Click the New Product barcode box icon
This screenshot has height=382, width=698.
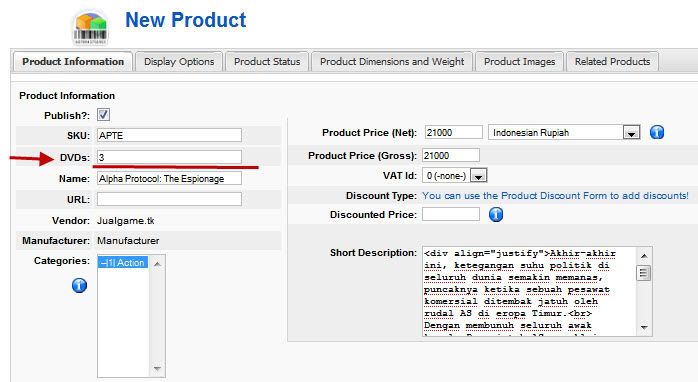pos(90,28)
